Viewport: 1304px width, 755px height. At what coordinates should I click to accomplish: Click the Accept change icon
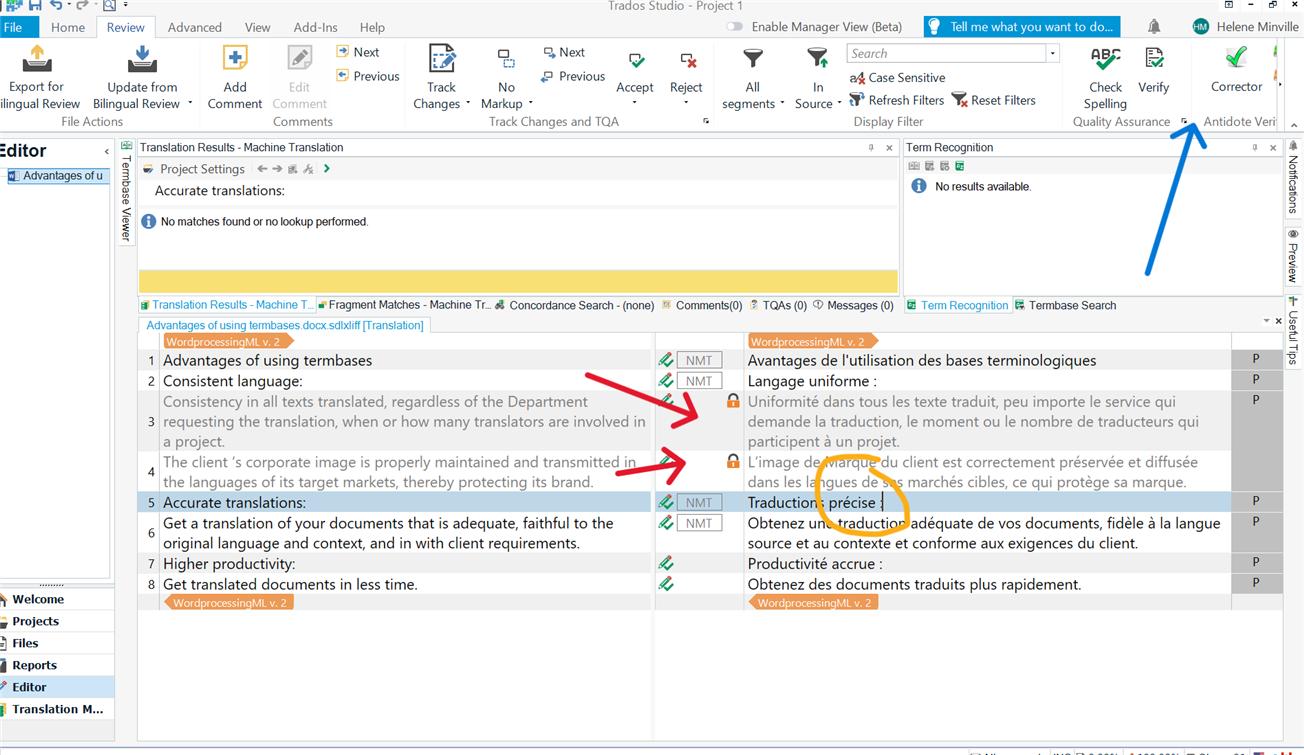pyautogui.click(x=636, y=61)
